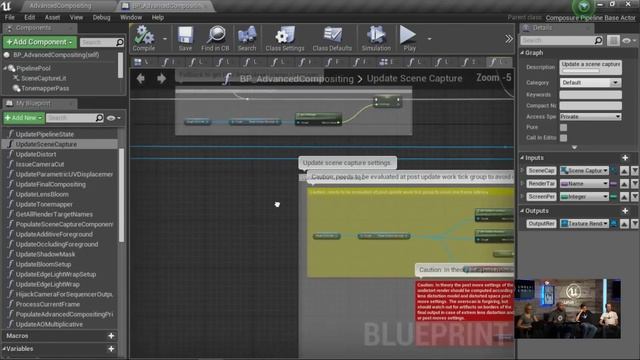Image resolution: width=640 pixels, height=360 pixels.
Task: Select UpdatePipelineState function
Action: click(45, 134)
